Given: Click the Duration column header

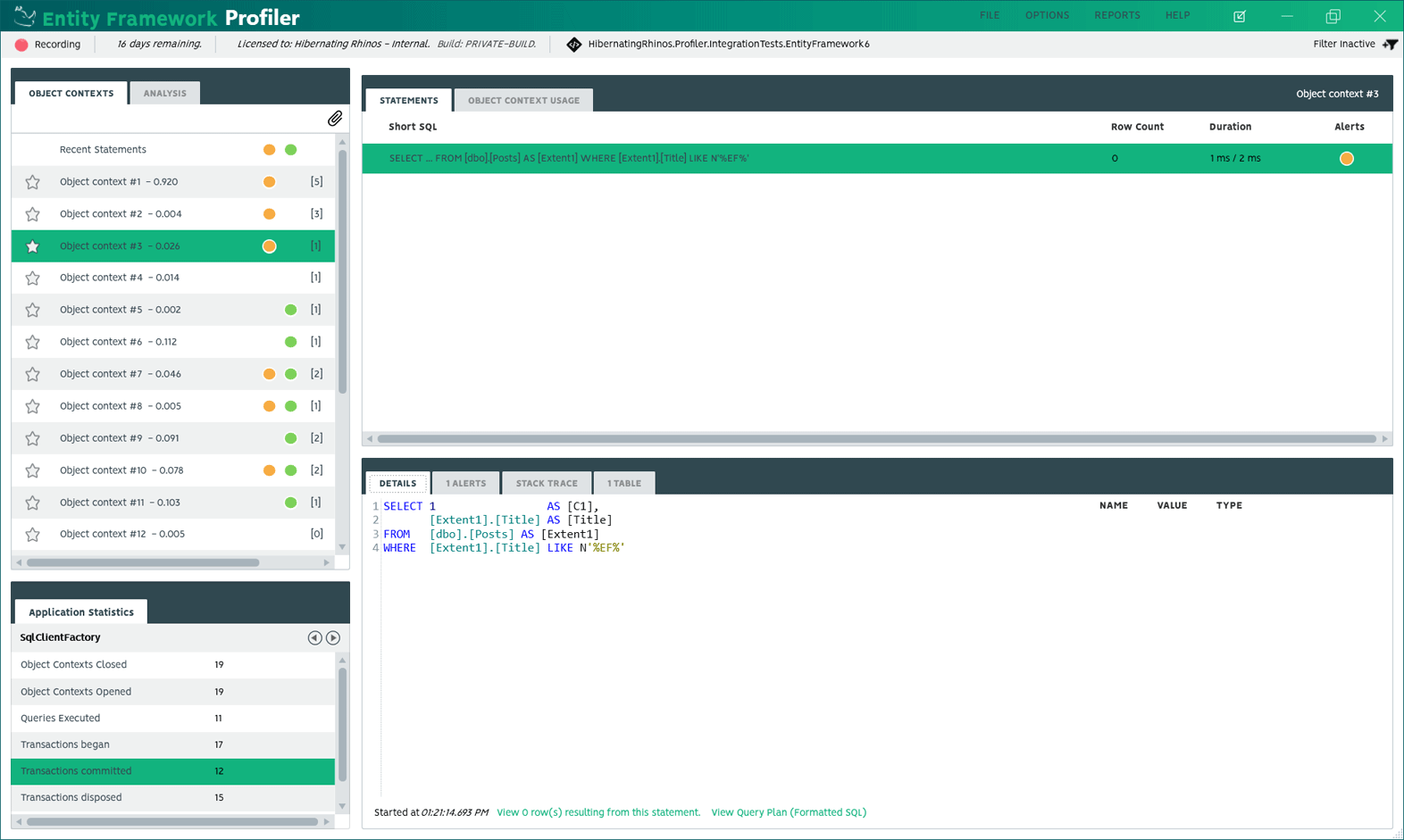Looking at the screenshot, I should 1230,127.
